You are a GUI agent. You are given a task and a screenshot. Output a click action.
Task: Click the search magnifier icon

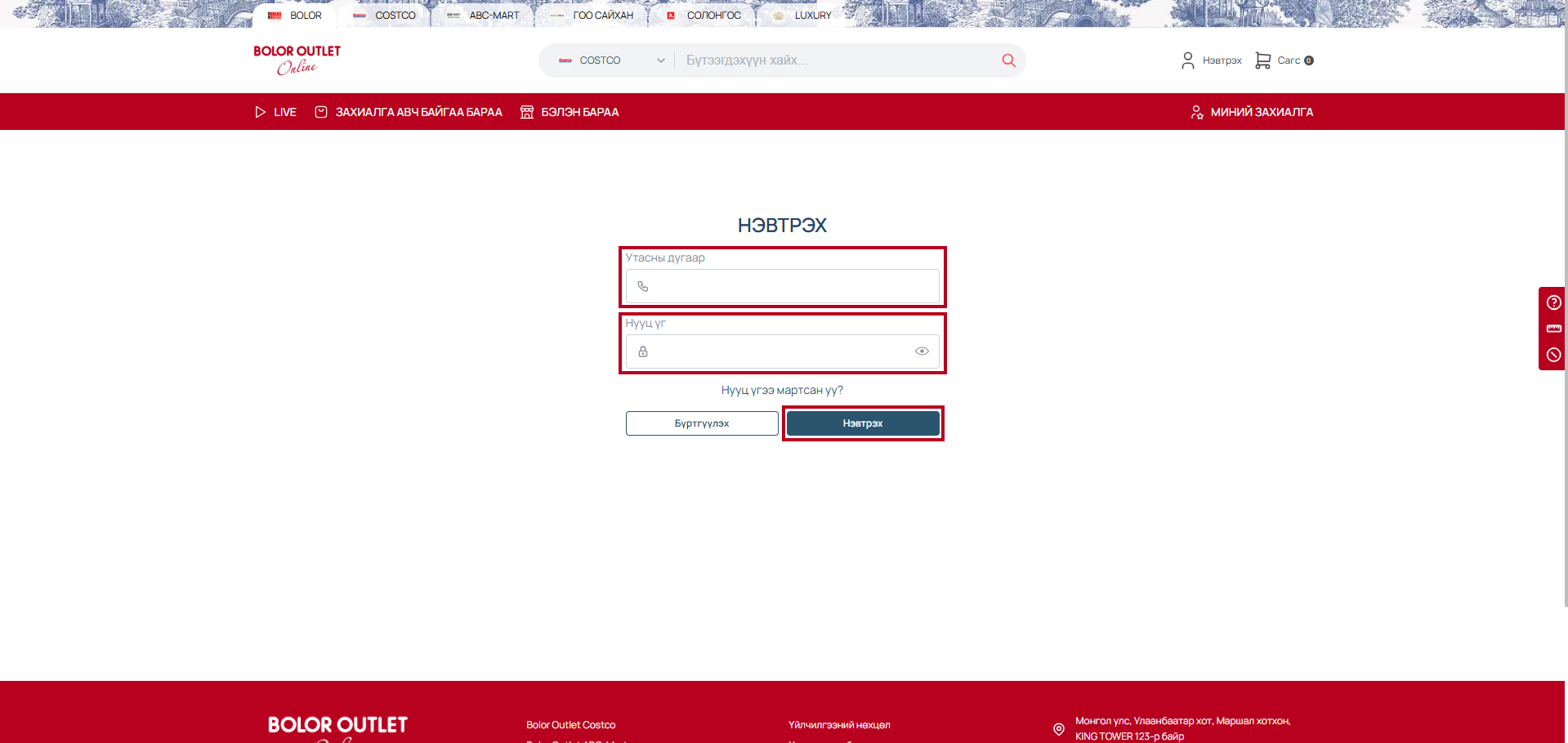tap(1008, 60)
